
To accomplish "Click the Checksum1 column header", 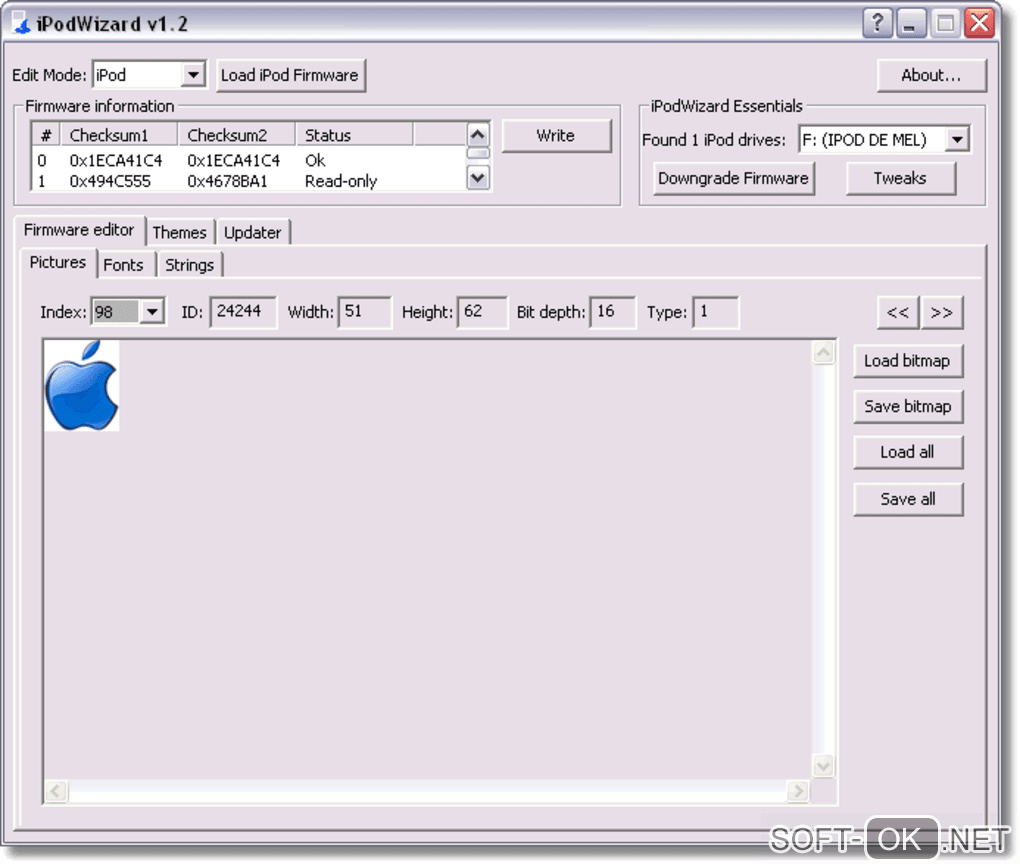I will coord(119,135).
